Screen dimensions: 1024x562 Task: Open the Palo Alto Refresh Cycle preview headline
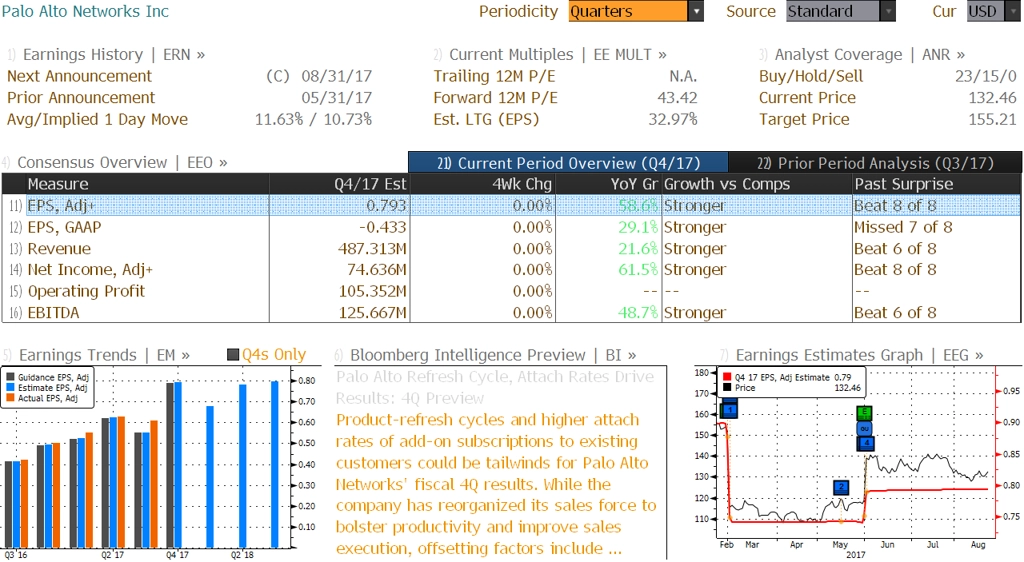494,387
